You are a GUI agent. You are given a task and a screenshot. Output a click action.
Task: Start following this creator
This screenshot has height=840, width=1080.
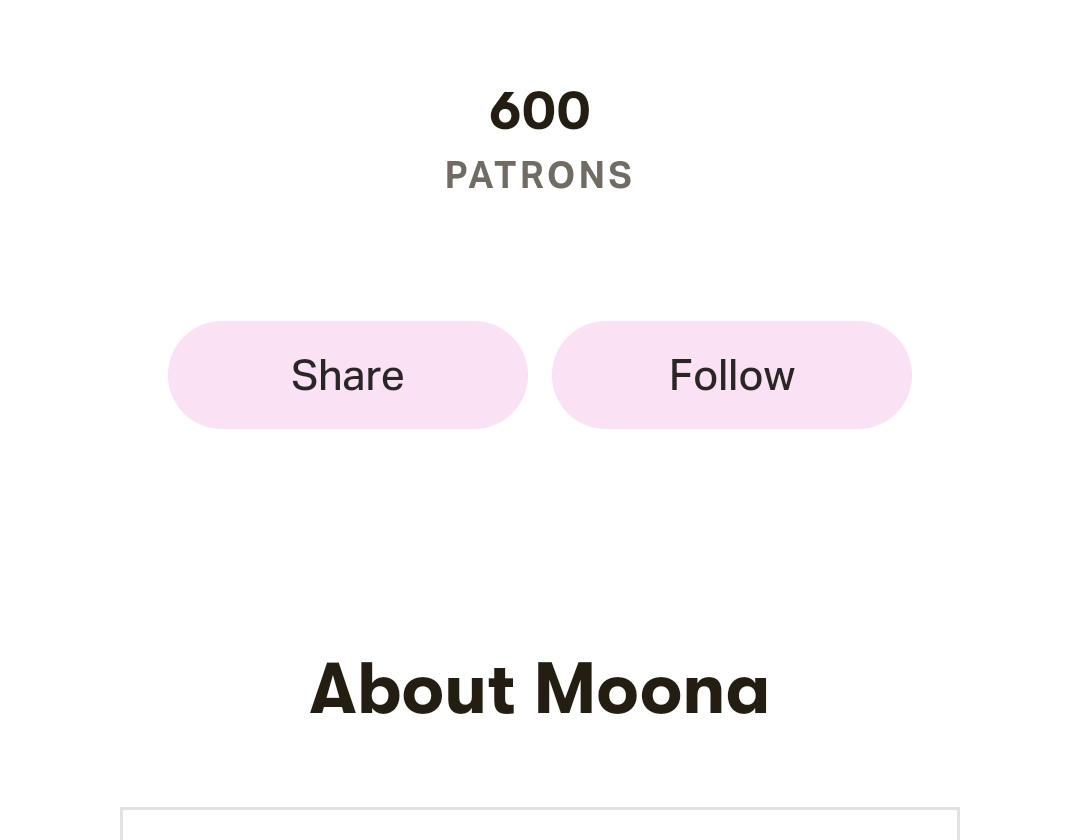[x=731, y=375]
